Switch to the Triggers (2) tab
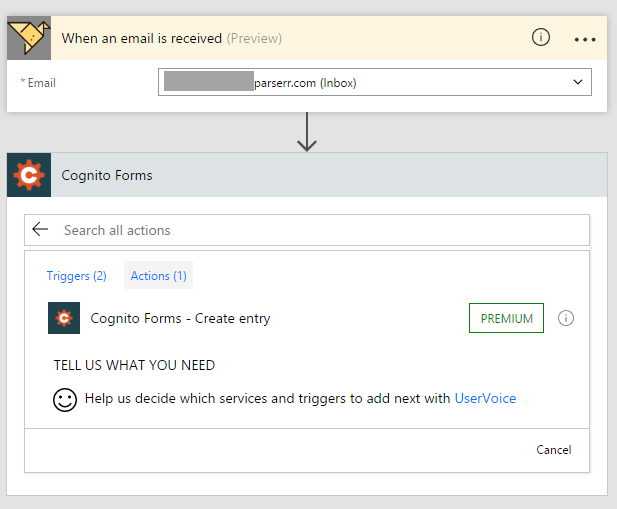The height and width of the screenshot is (509, 617). (x=76, y=275)
